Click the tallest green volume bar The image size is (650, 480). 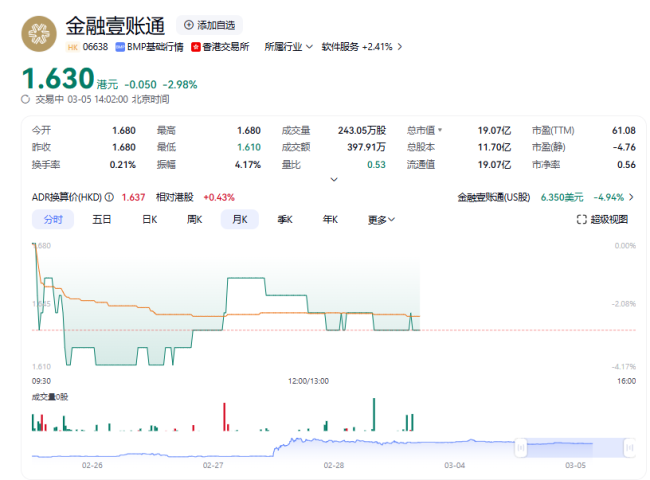[x=374, y=415]
